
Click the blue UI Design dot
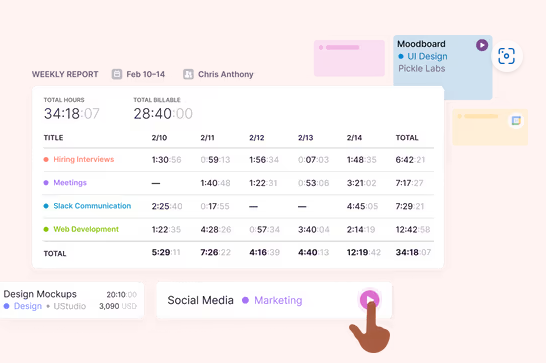point(401,56)
